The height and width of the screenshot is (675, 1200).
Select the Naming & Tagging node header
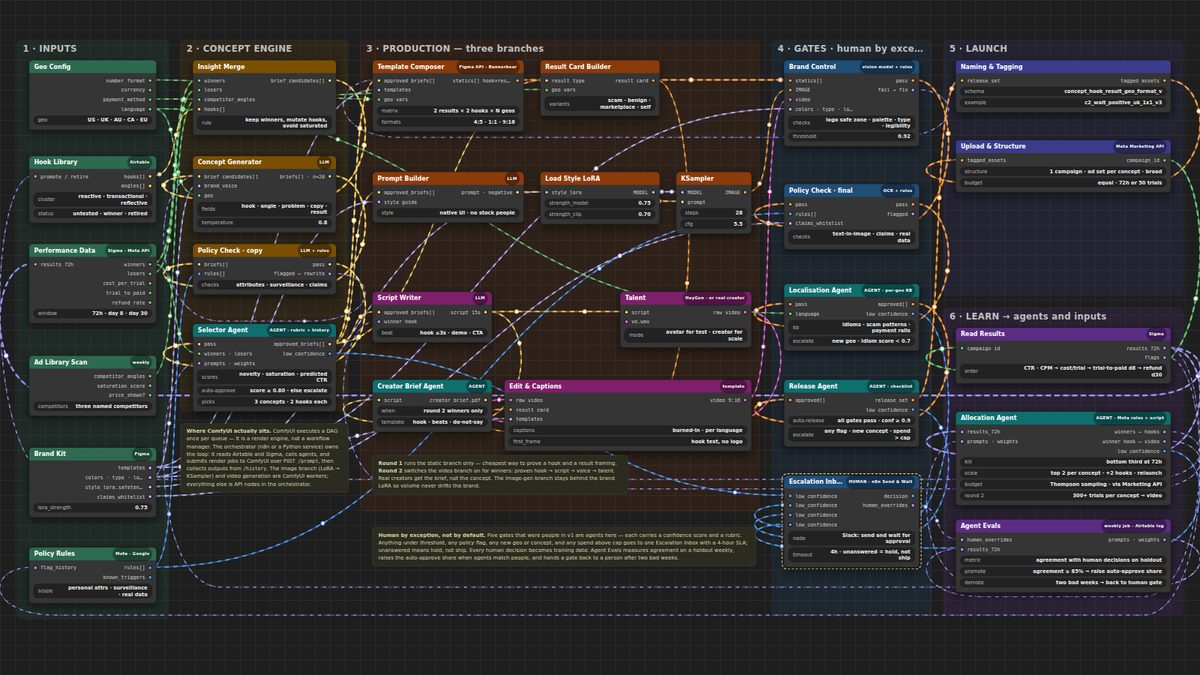coord(1063,67)
